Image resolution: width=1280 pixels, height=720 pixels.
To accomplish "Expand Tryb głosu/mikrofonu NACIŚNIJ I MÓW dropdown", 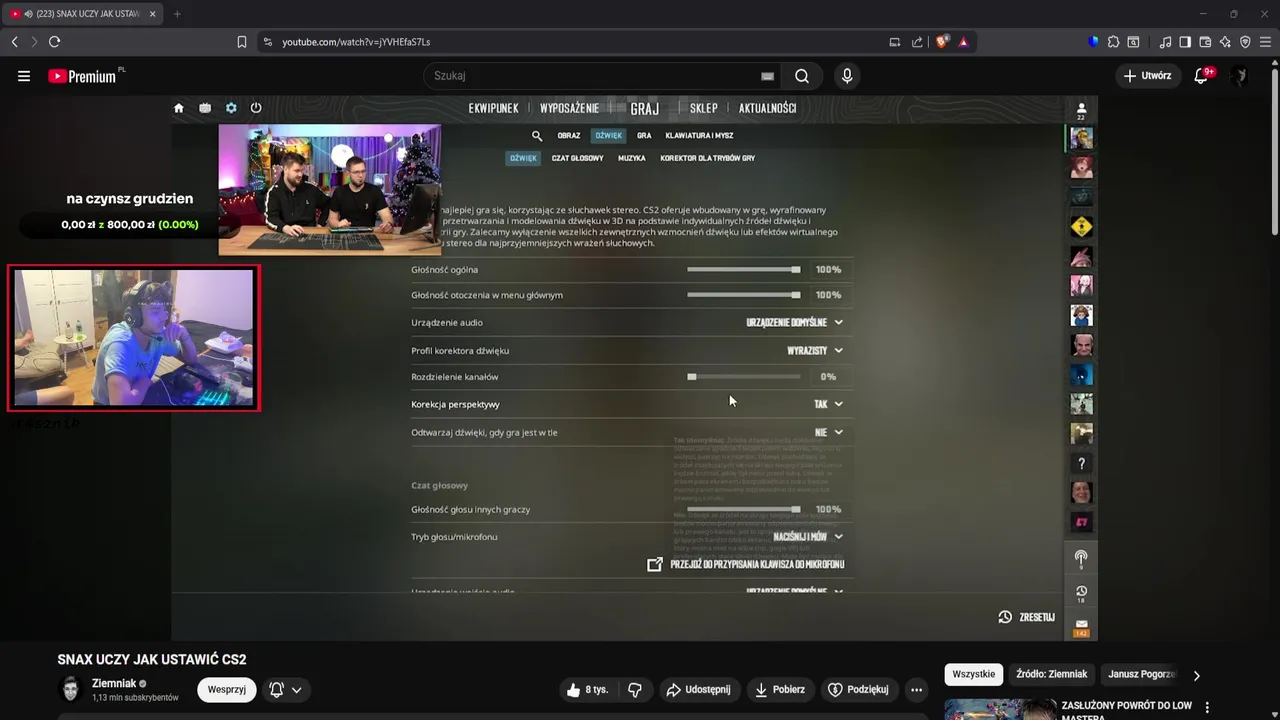I will (x=808, y=537).
